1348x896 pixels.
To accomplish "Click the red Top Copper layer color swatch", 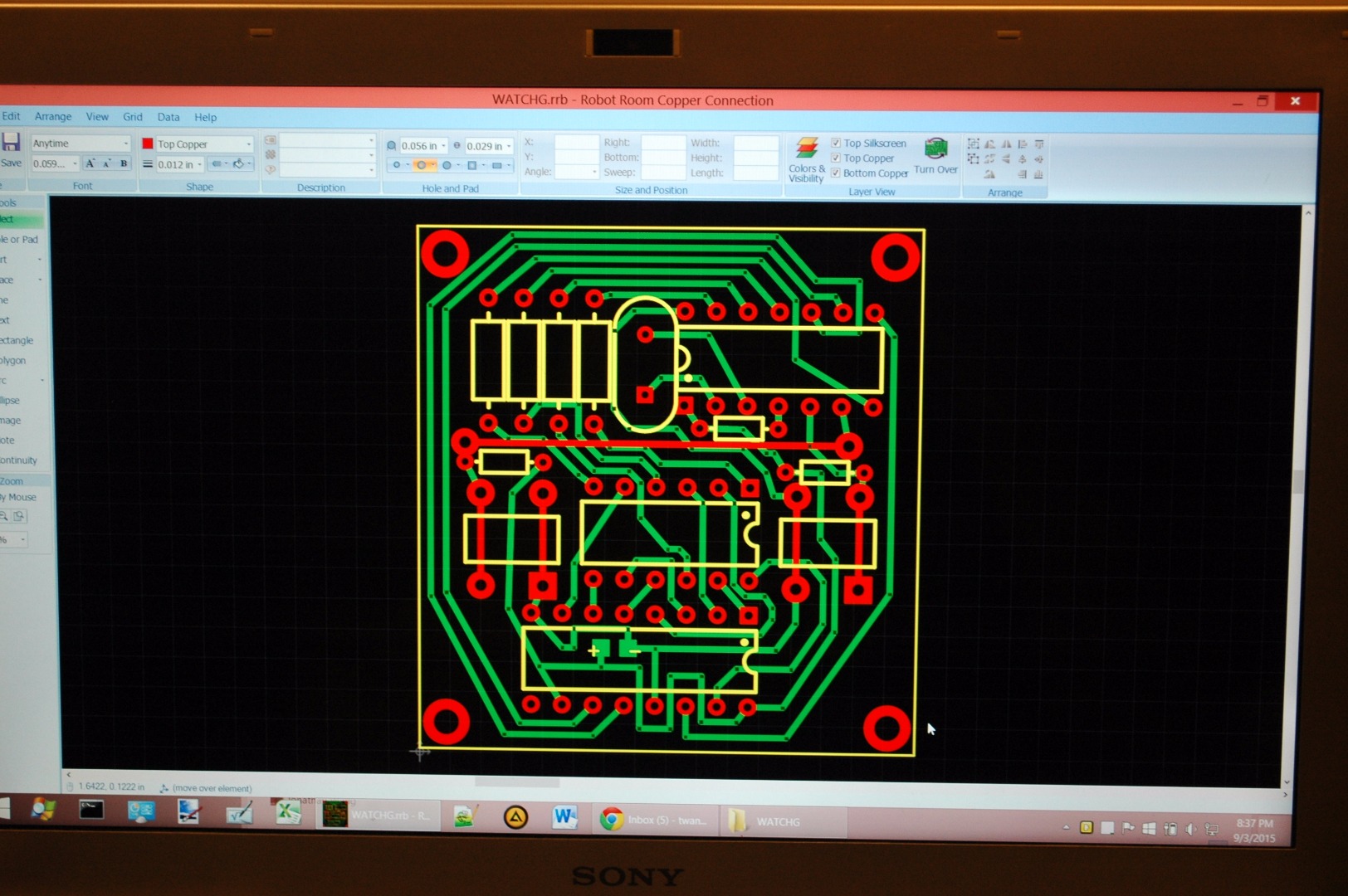I will 148,144.
